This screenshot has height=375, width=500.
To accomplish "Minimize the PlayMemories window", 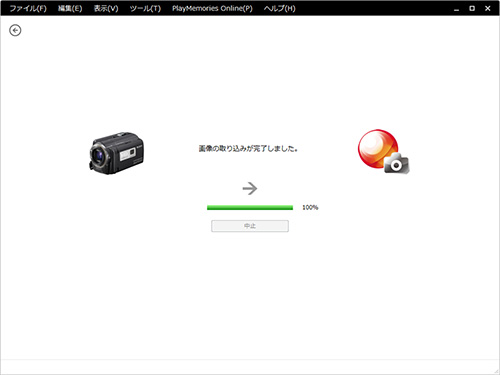I will coord(456,9).
